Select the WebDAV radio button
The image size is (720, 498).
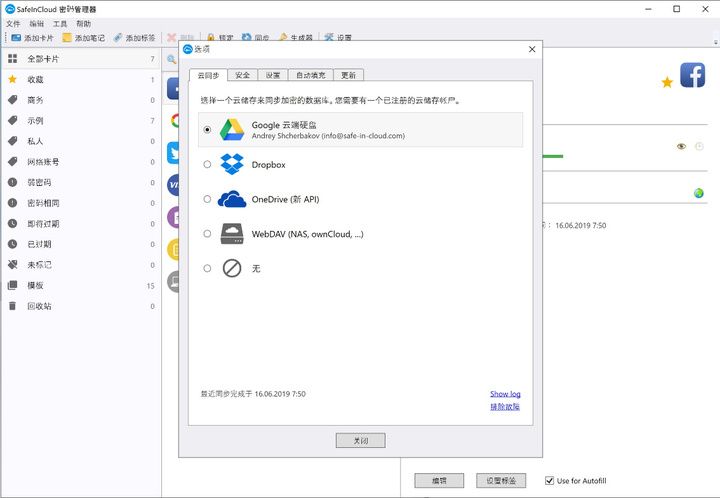[x=208, y=234]
